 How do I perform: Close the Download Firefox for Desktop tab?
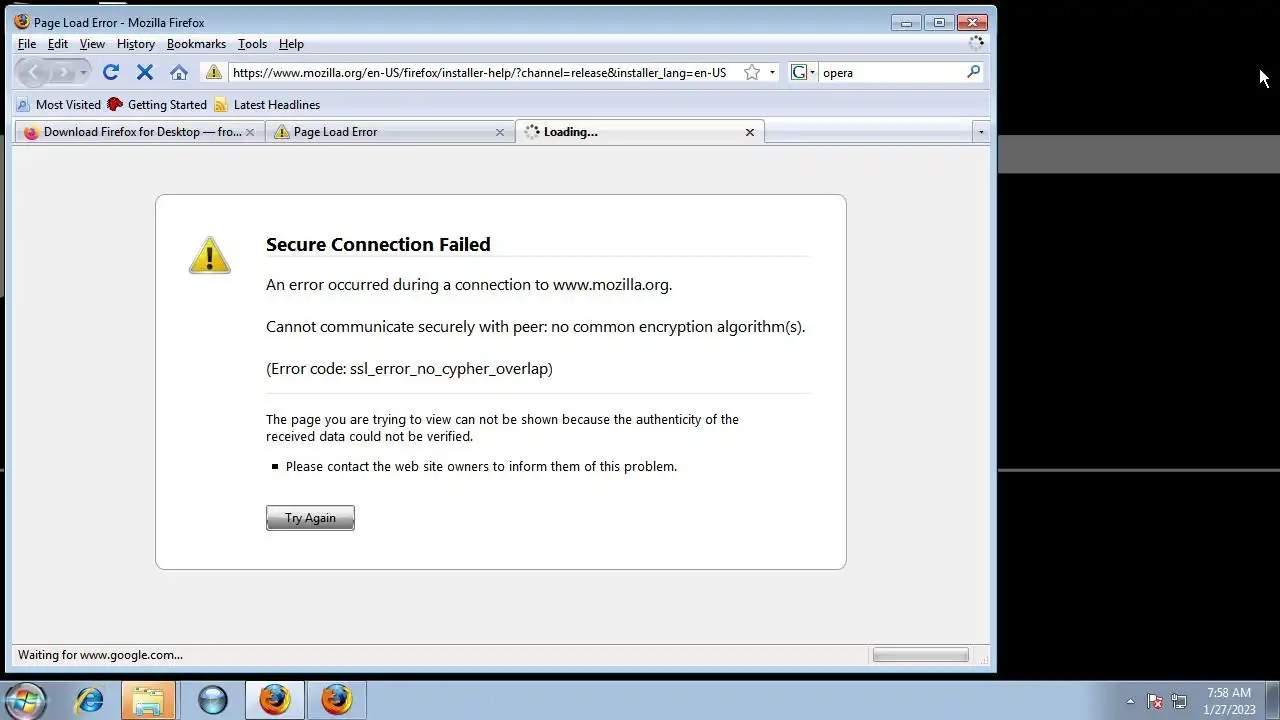(x=250, y=132)
